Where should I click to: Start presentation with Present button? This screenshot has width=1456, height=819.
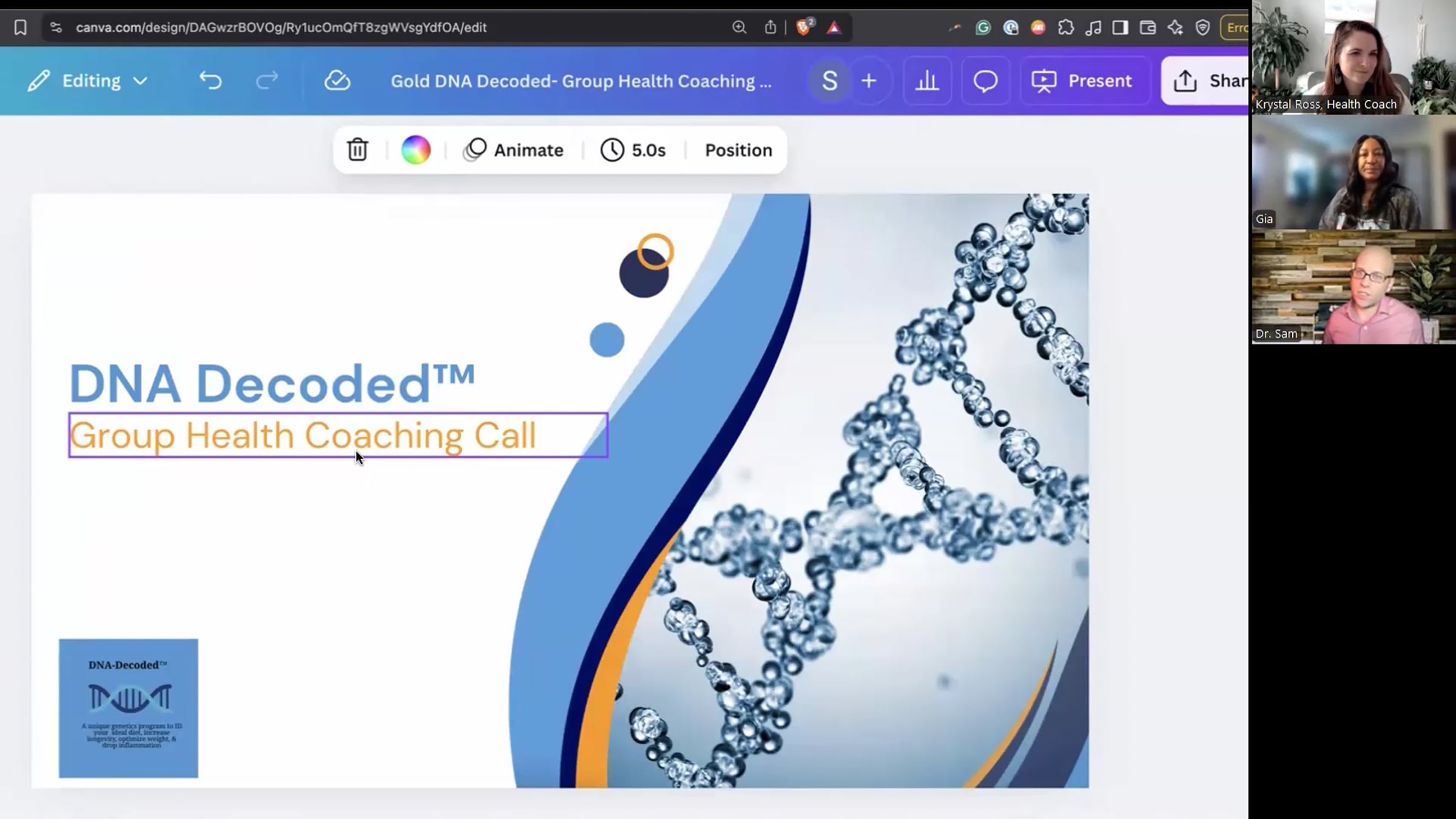[1084, 81]
